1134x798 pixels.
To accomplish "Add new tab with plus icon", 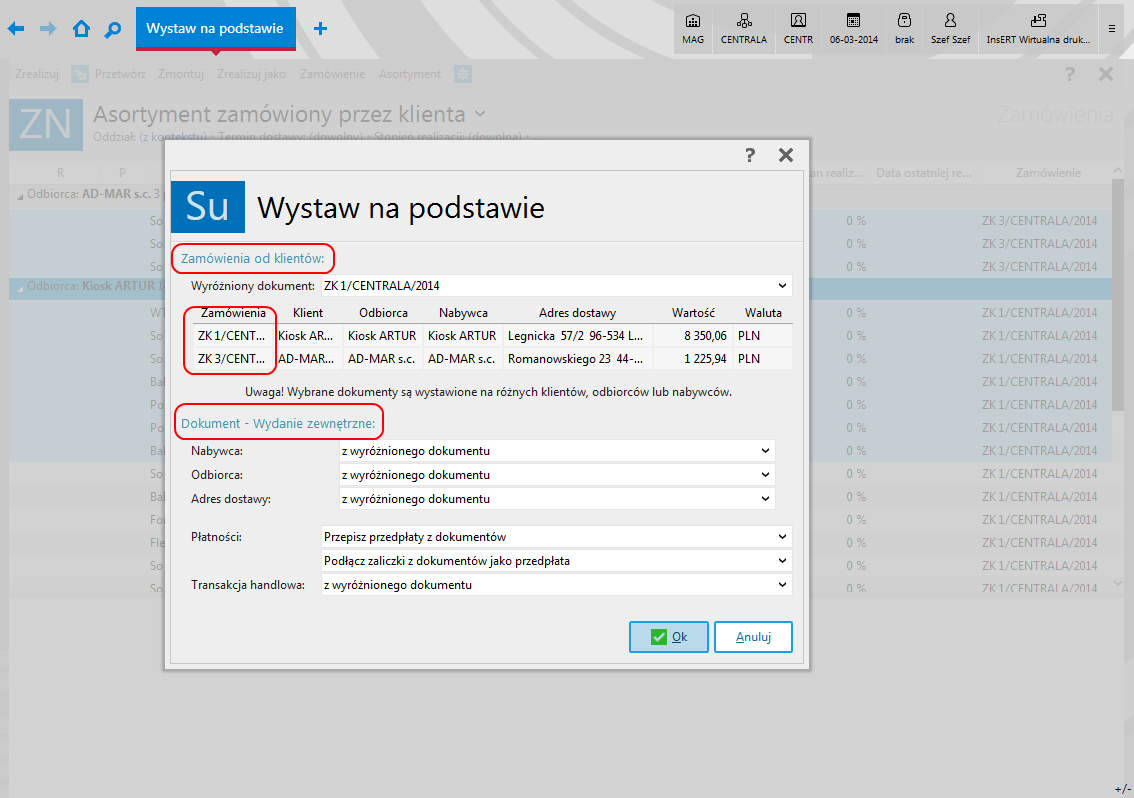I will [320, 29].
